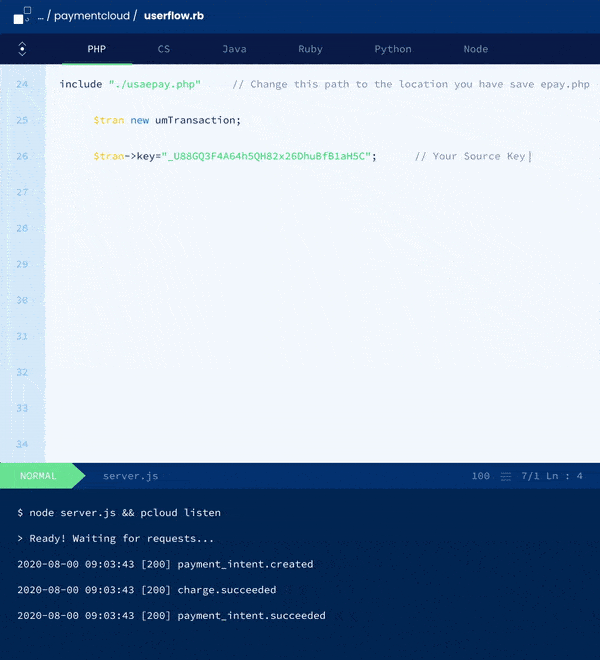The image size is (600, 660).
Task: Click the "./usaepay.php" string
Action: (x=155, y=84)
